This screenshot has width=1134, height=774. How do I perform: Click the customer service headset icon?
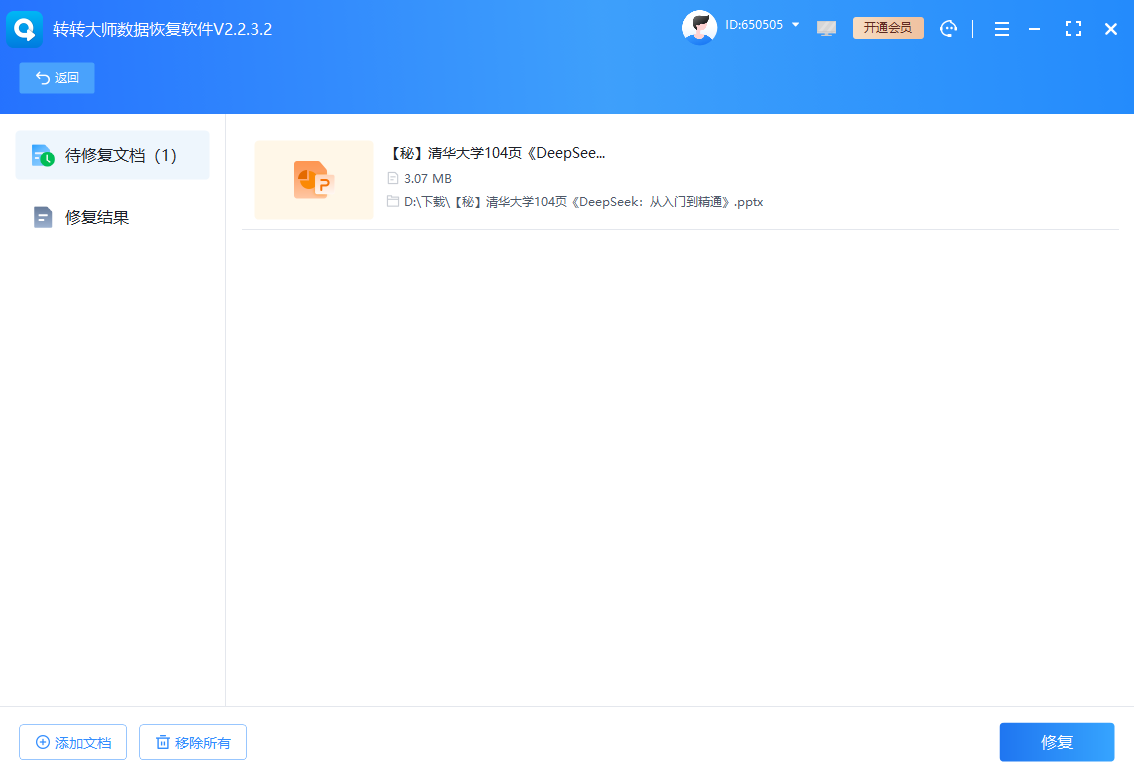tap(948, 28)
